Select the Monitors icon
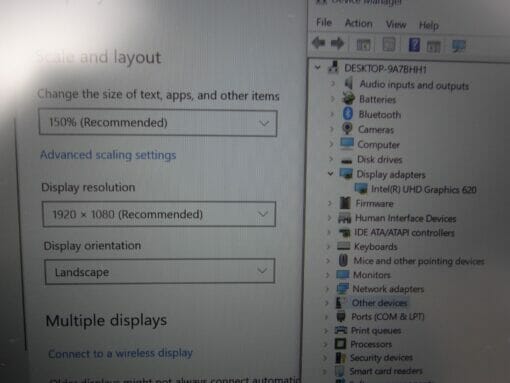Image resolution: width=510 pixels, height=383 pixels. (343, 274)
